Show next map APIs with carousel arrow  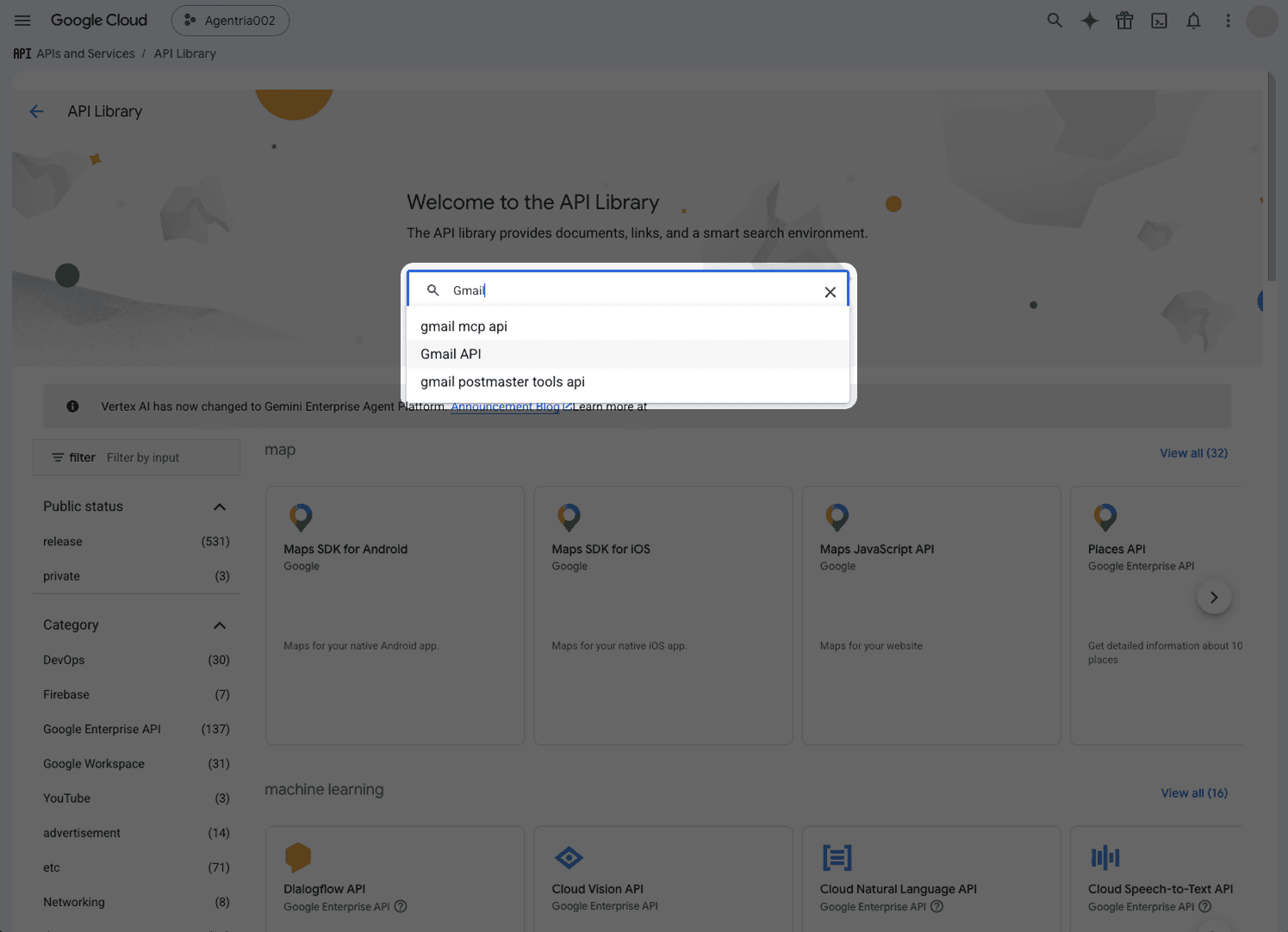click(x=1214, y=597)
